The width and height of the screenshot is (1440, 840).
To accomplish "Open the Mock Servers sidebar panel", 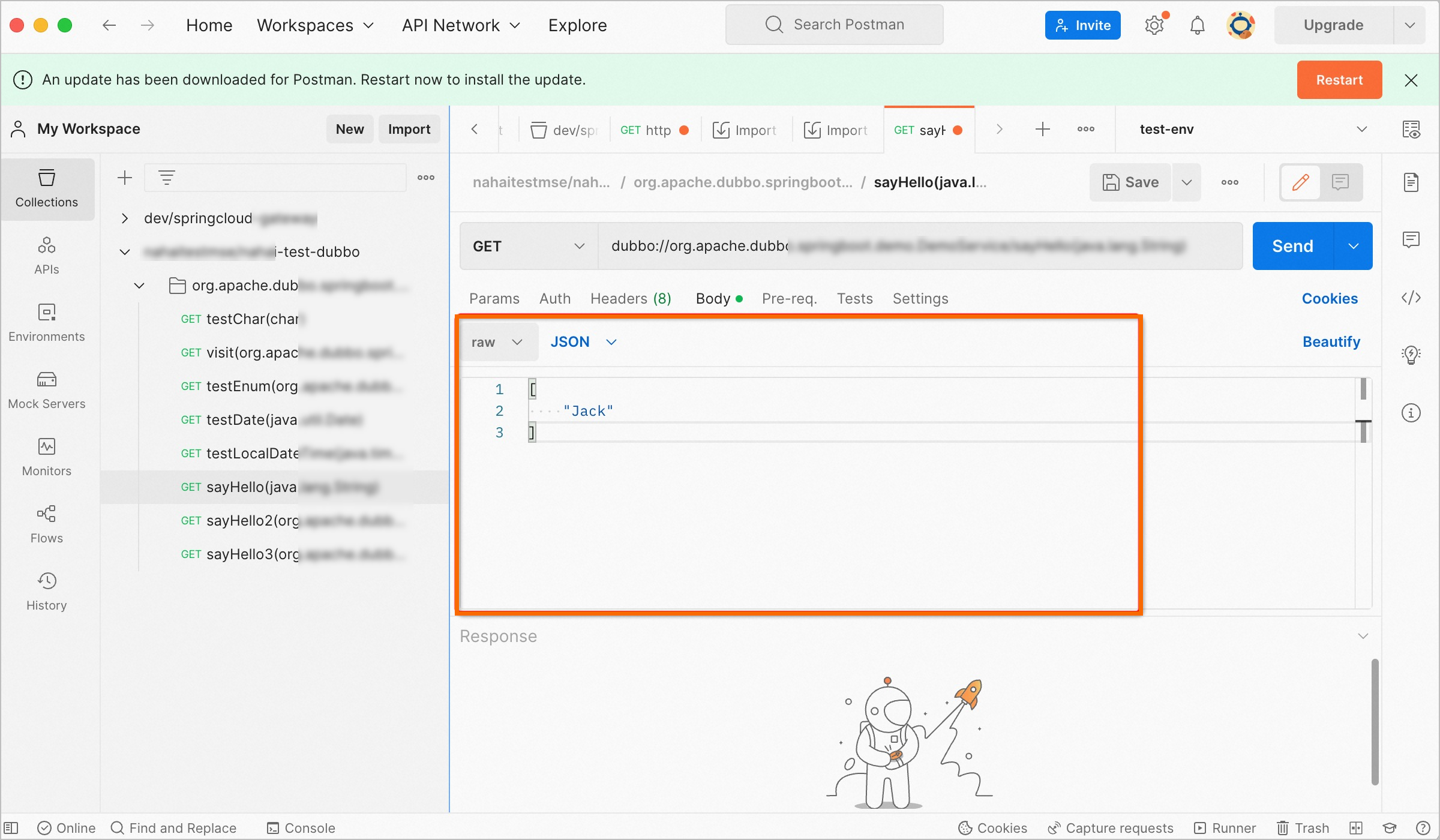I will tap(47, 390).
